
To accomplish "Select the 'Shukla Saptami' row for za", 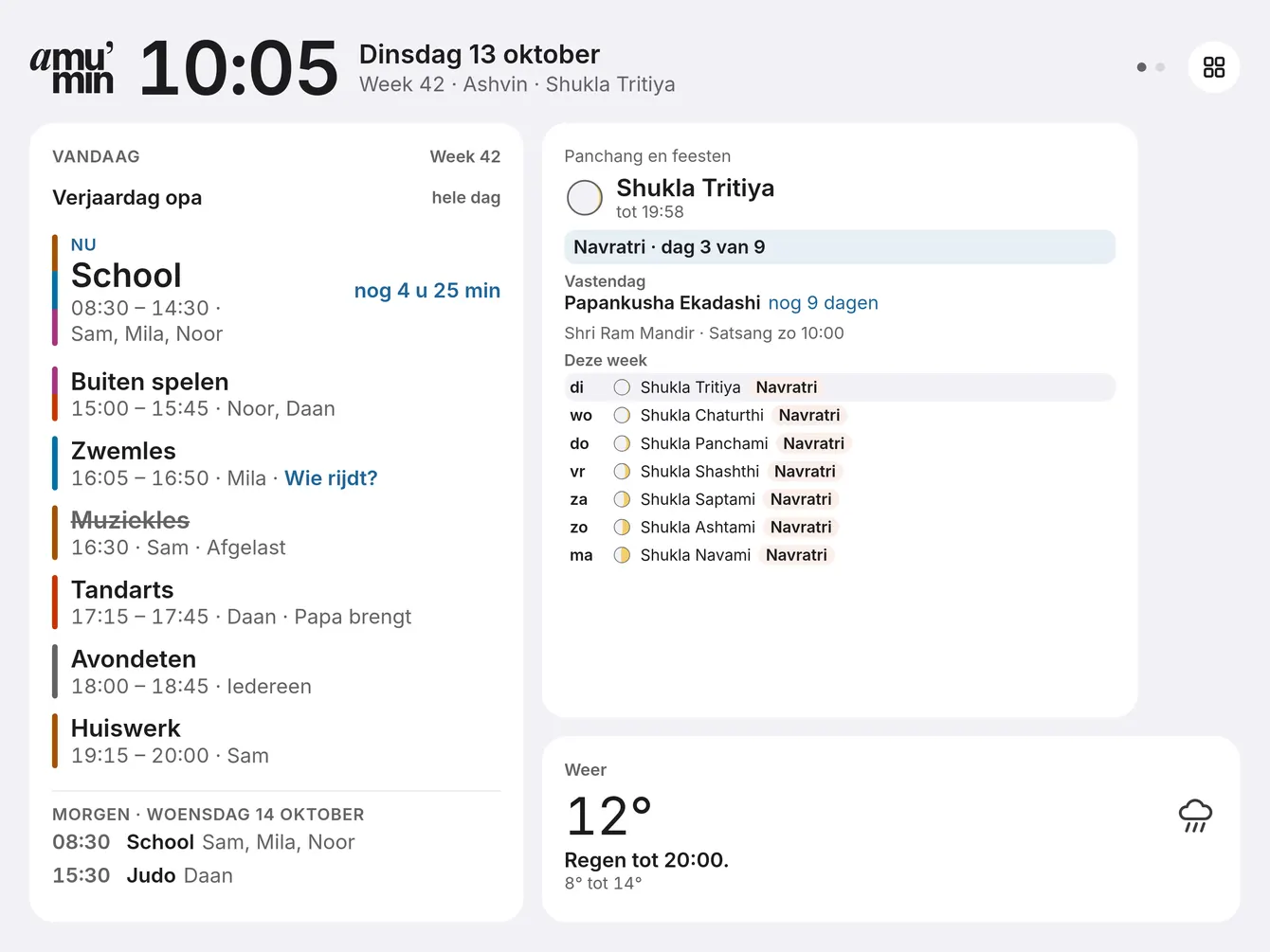I will pos(840,499).
